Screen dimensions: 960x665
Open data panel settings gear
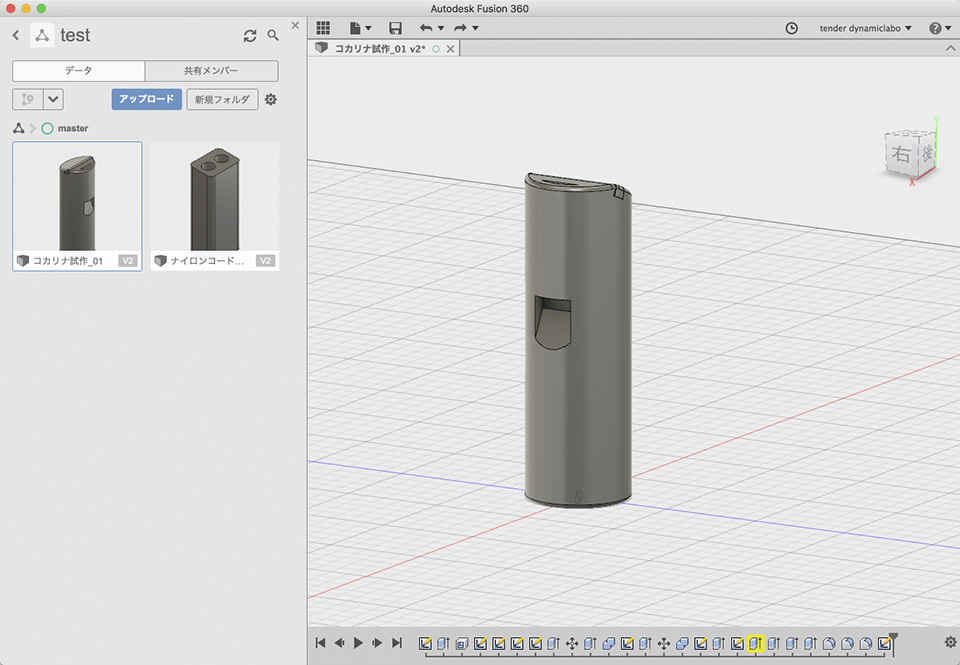click(x=271, y=99)
